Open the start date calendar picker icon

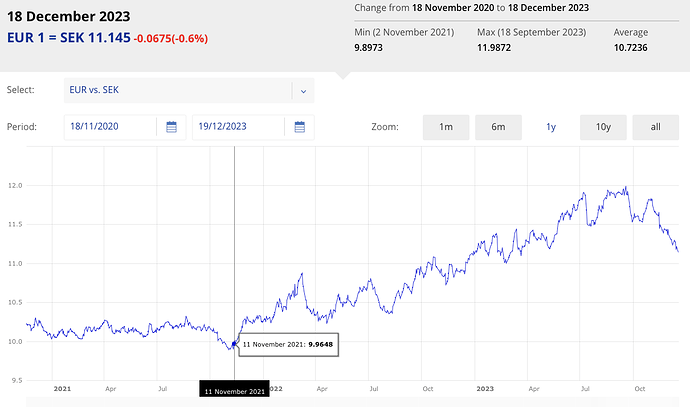tap(171, 127)
